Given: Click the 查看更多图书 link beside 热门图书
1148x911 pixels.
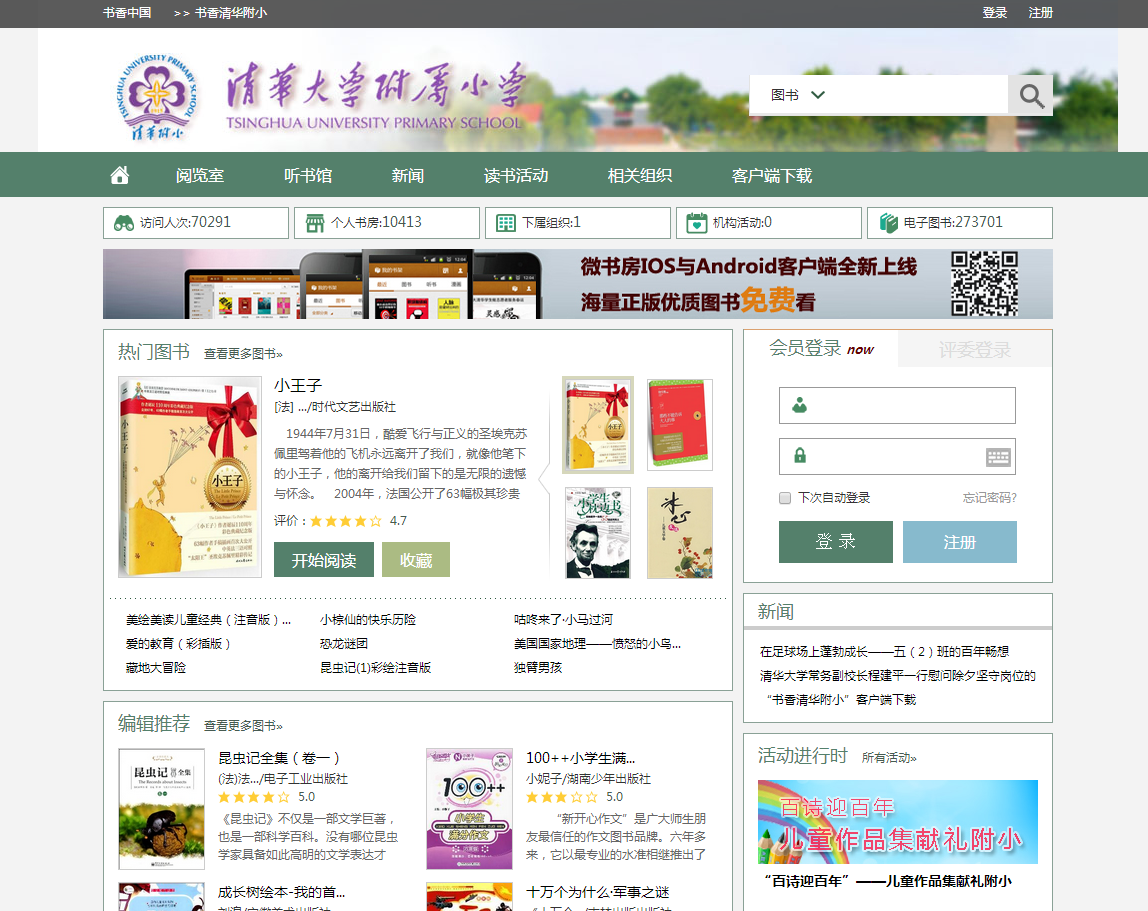Looking at the screenshot, I should point(243,354).
